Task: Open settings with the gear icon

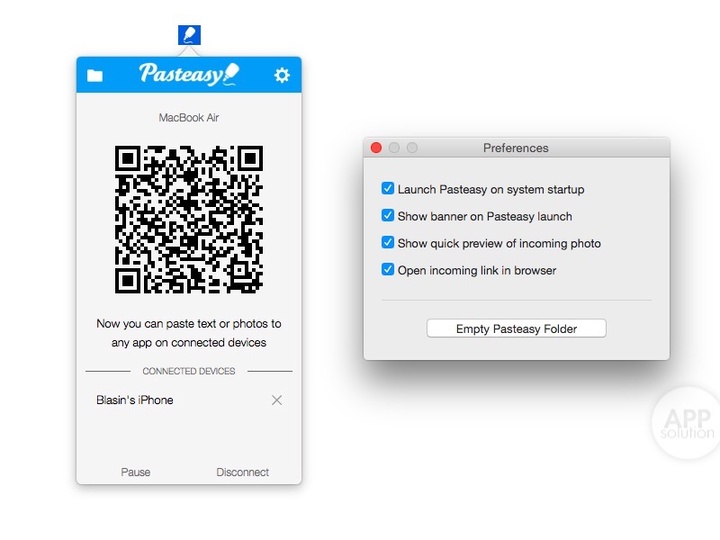Action: pos(282,75)
